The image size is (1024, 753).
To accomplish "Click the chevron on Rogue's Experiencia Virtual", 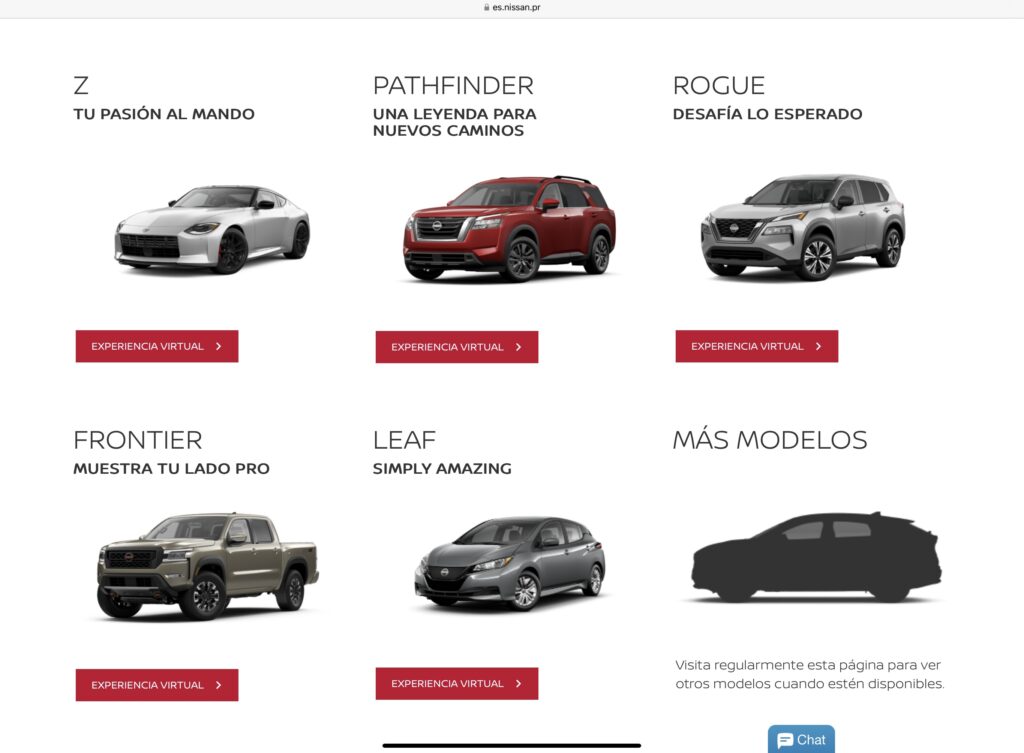I will [818, 346].
